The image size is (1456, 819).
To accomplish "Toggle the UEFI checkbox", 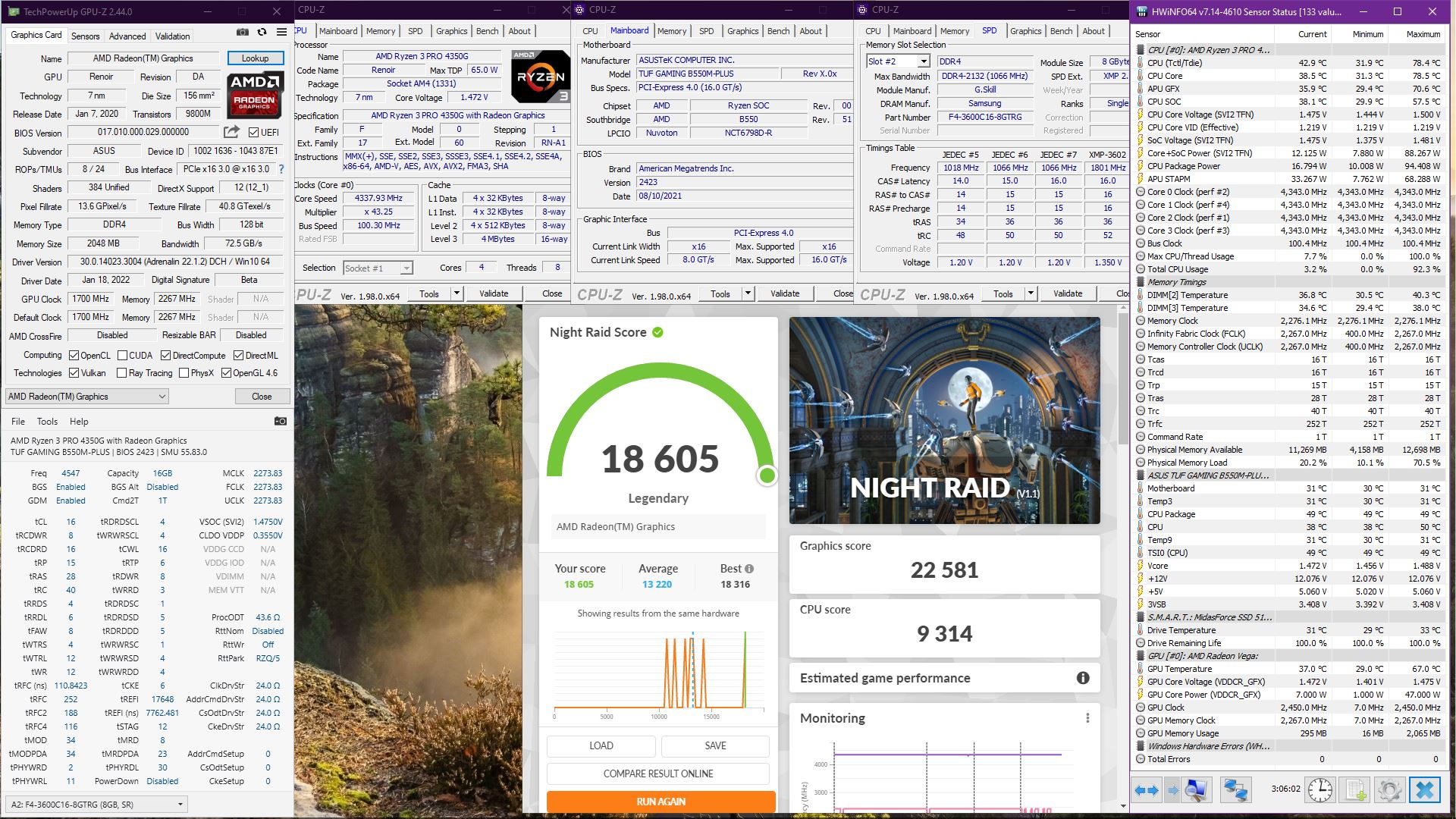I will coord(253,132).
